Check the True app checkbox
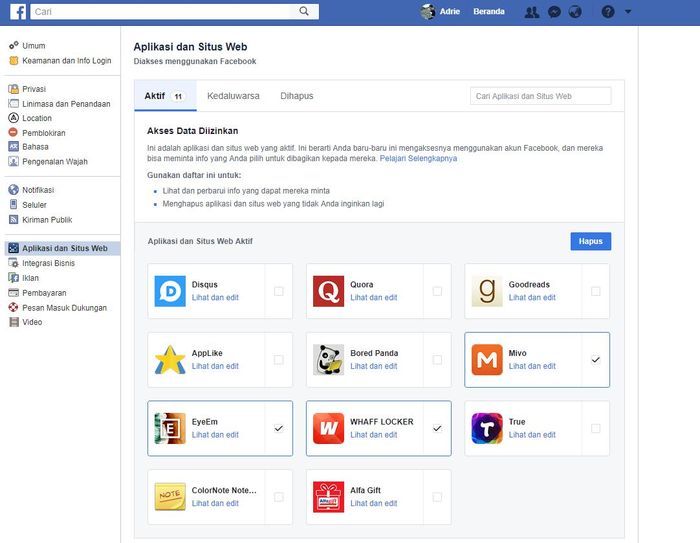 tap(596, 428)
